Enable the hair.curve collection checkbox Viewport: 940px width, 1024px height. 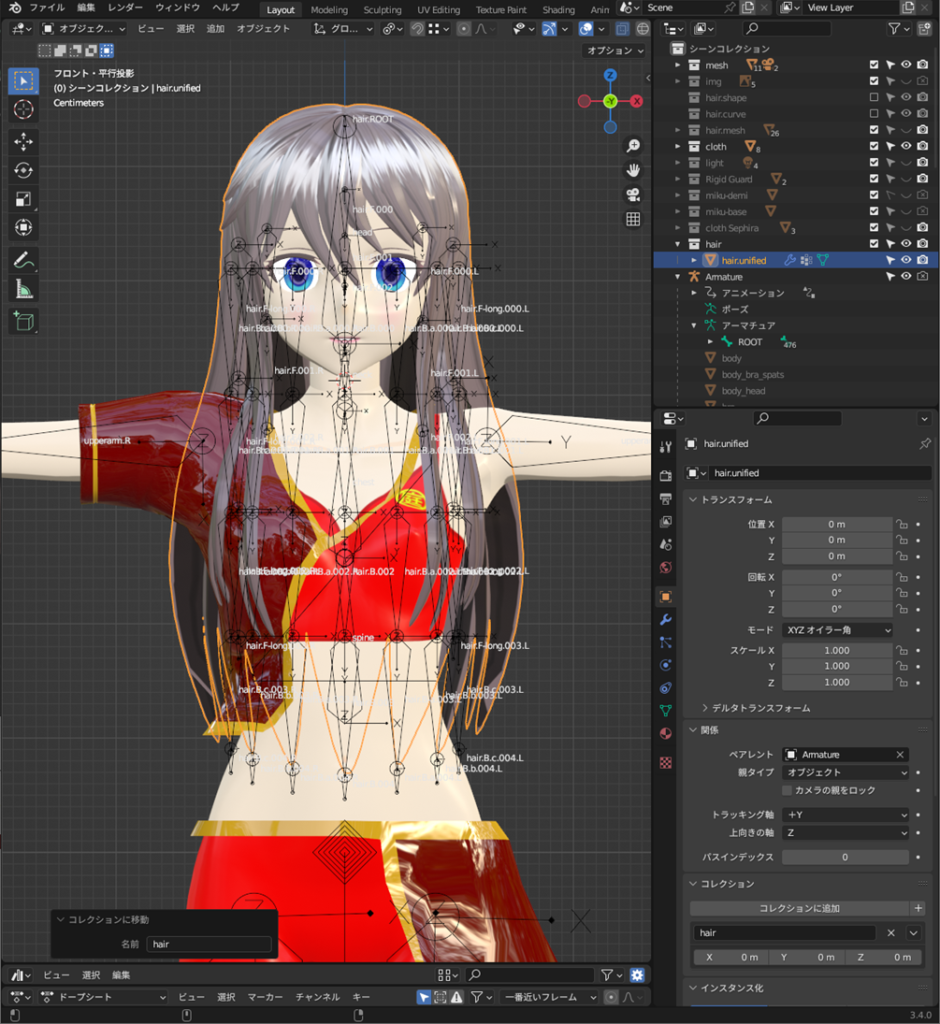(x=874, y=114)
